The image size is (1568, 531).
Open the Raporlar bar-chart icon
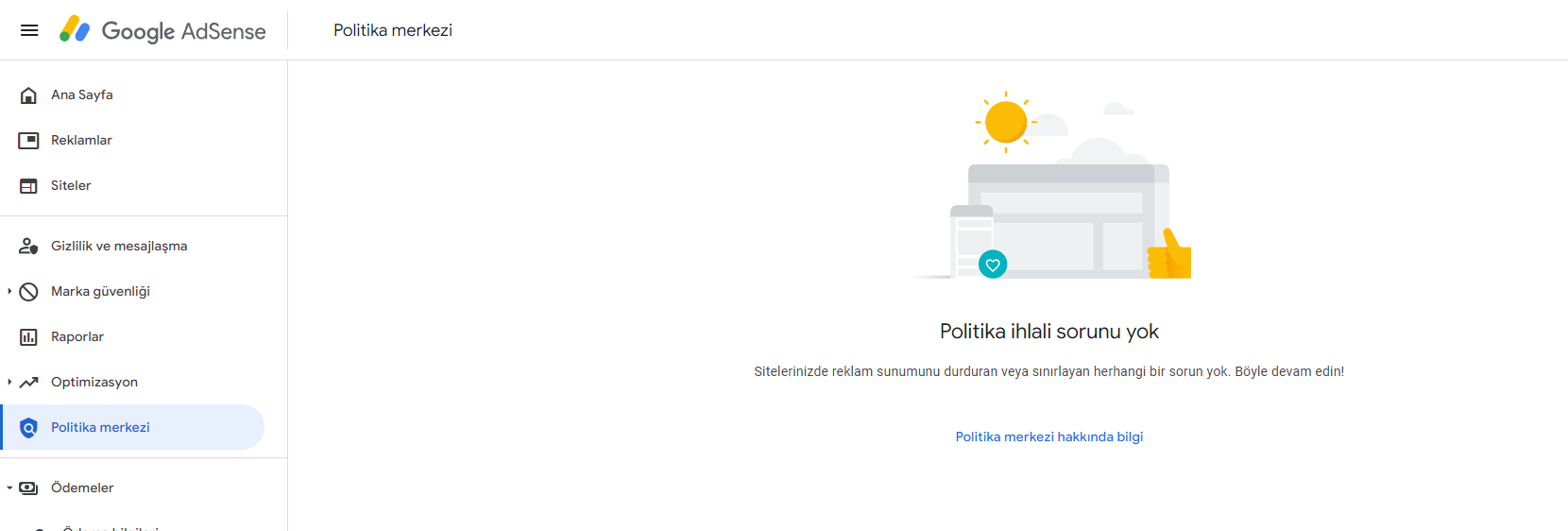coord(28,336)
